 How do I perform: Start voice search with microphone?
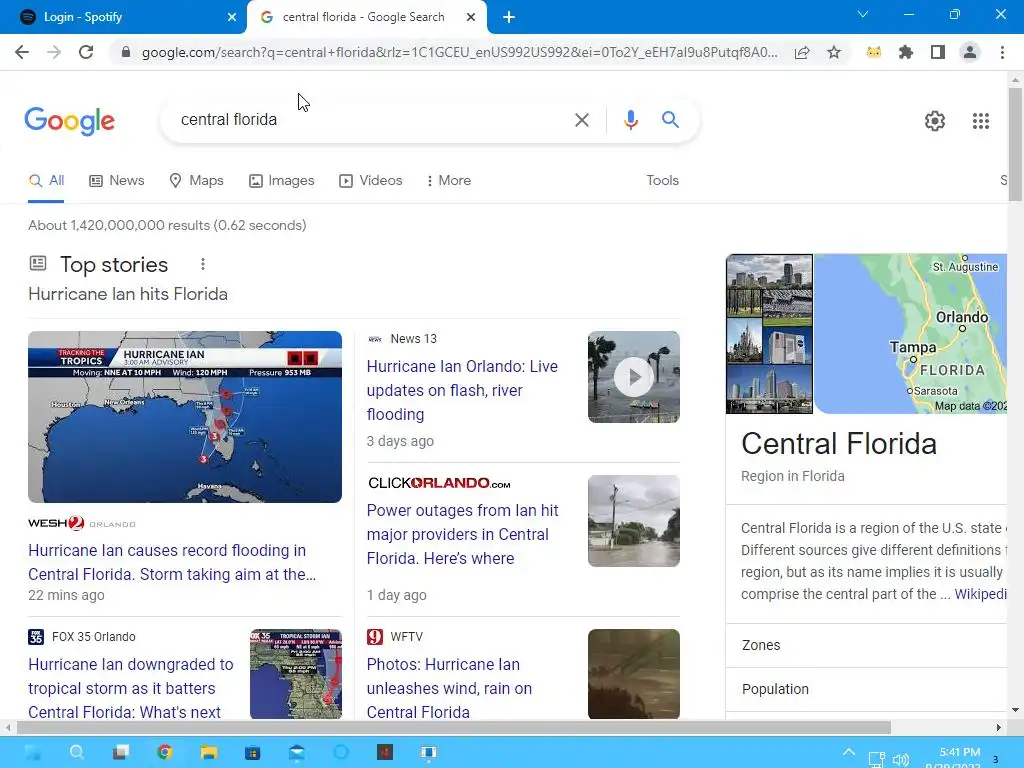click(630, 120)
